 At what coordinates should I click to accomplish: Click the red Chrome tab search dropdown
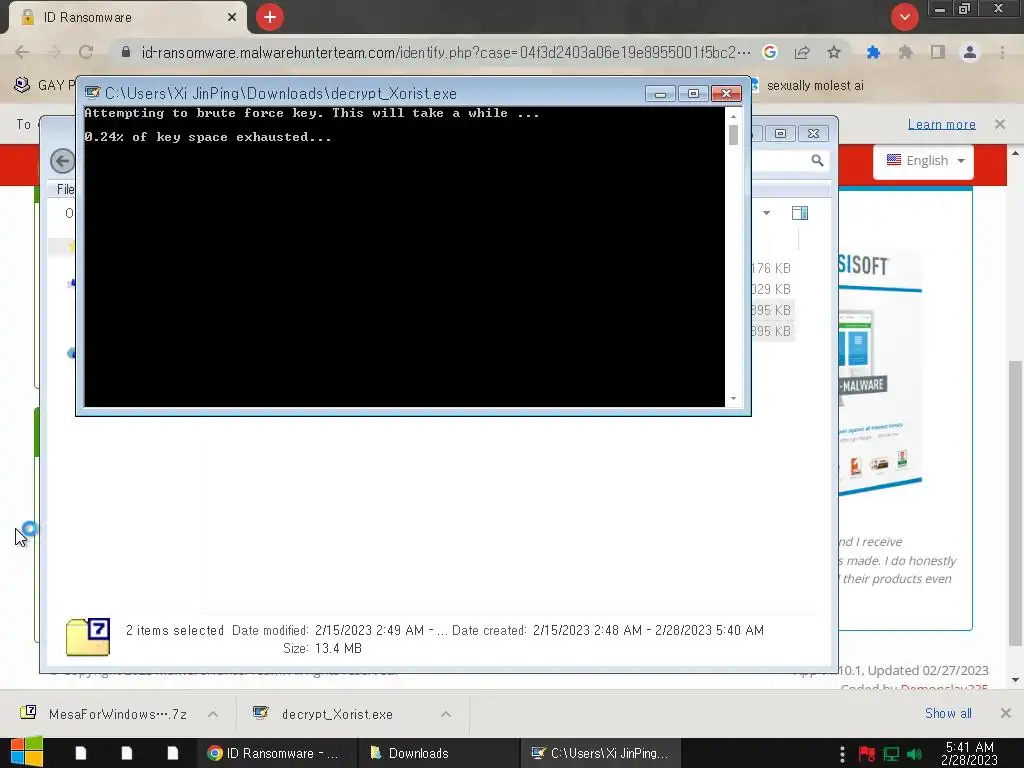click(904, 17)
